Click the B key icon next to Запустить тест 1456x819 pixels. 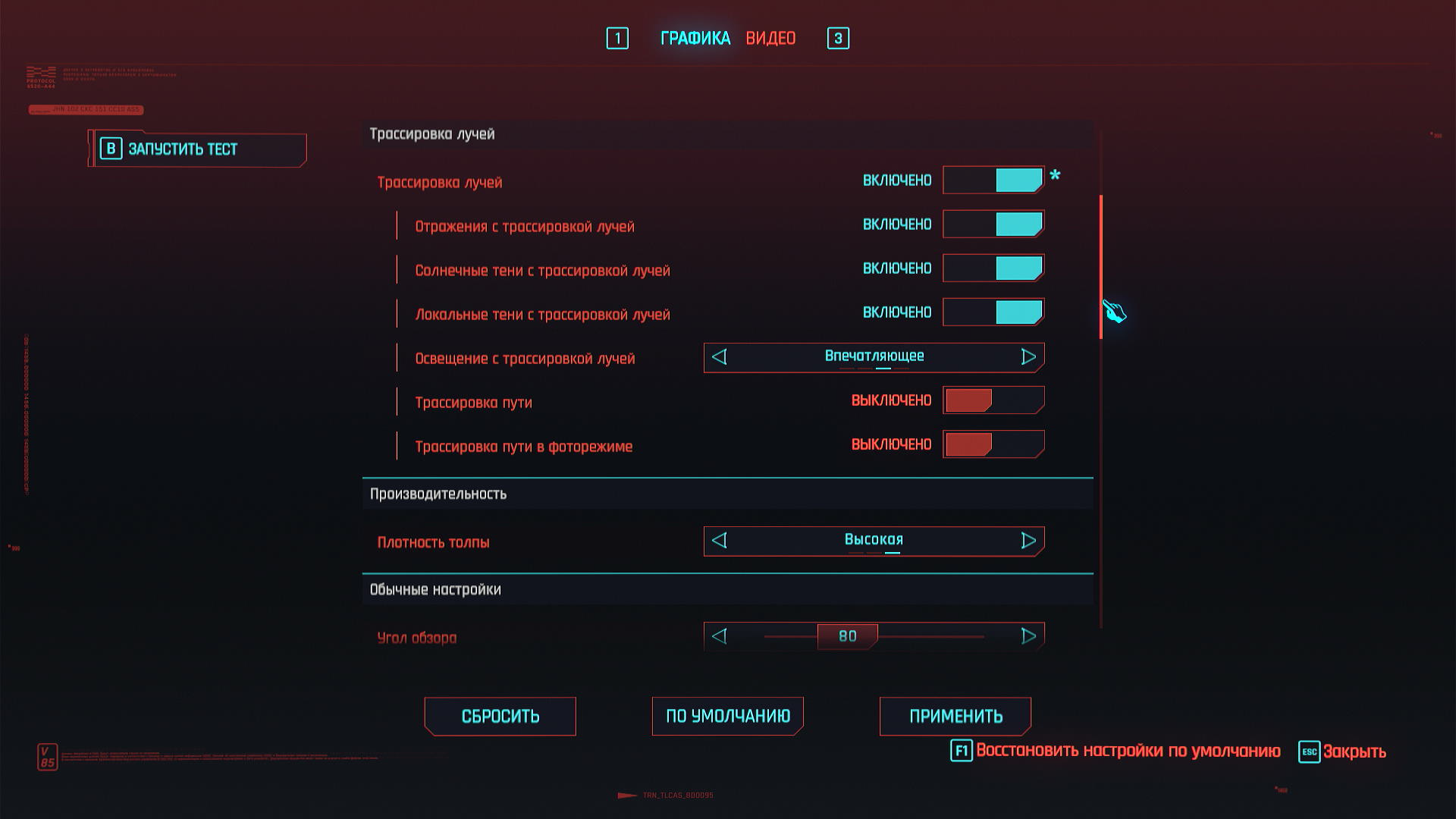tap(111, 149)
